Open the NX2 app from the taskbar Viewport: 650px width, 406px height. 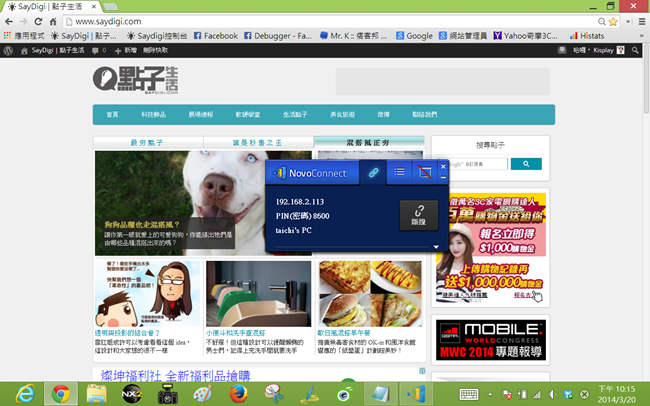pyautogui.click(x=132, y=394)
